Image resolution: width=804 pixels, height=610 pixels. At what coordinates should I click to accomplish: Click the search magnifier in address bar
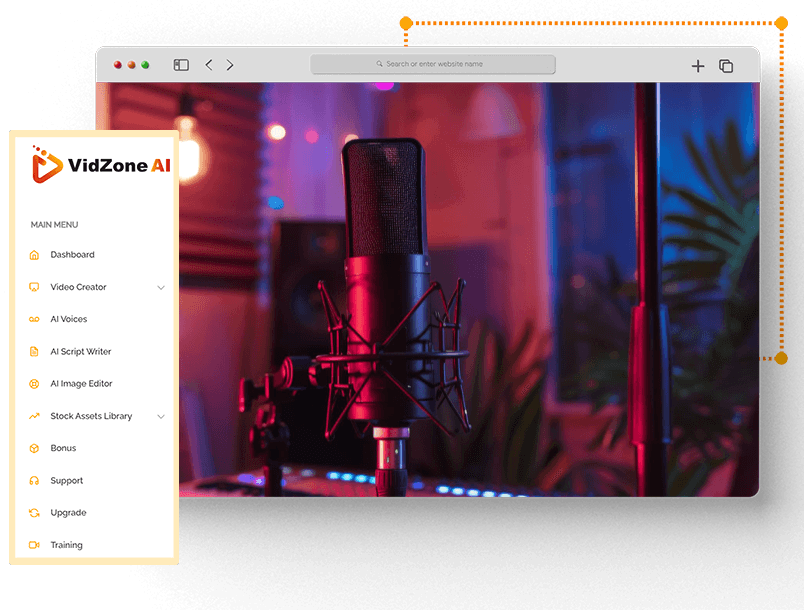379,64
